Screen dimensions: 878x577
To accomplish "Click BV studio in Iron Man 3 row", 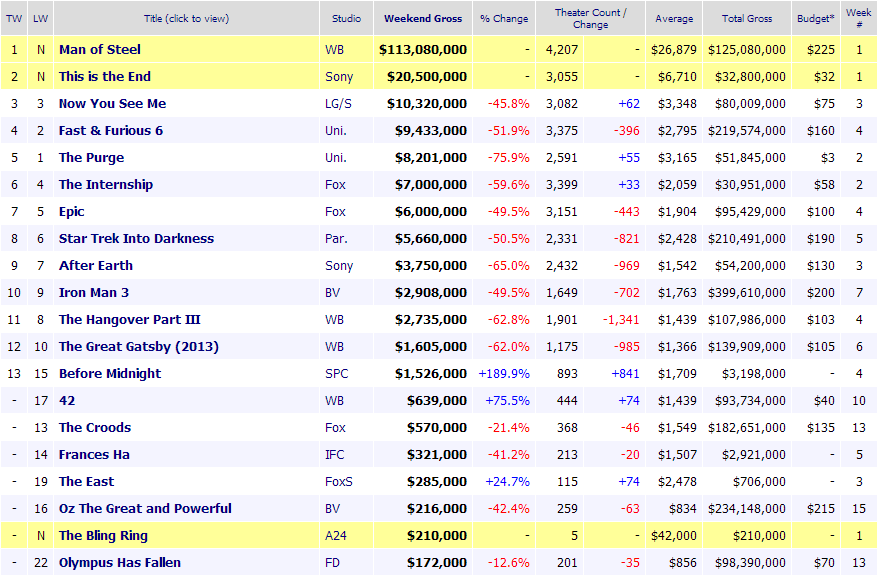I will coord(333,292).
